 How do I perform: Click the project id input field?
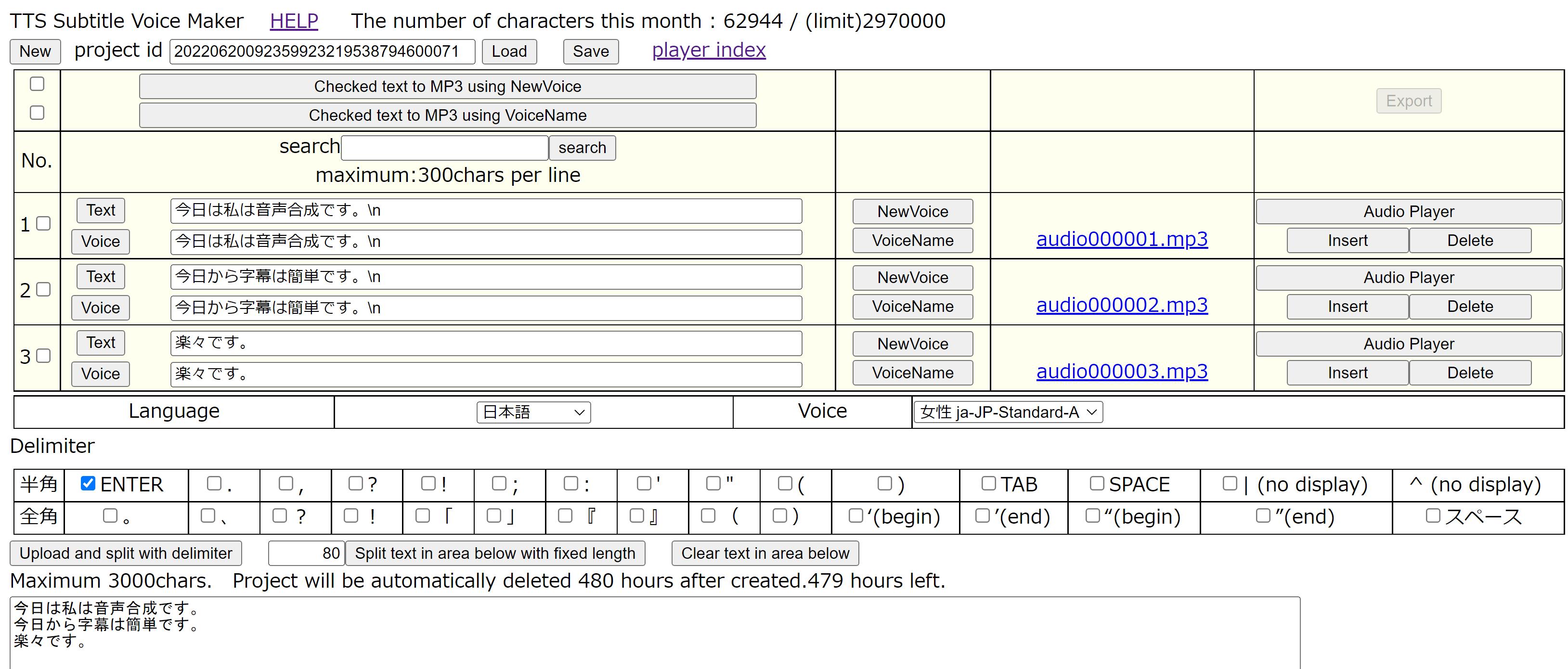coord(322,51)
